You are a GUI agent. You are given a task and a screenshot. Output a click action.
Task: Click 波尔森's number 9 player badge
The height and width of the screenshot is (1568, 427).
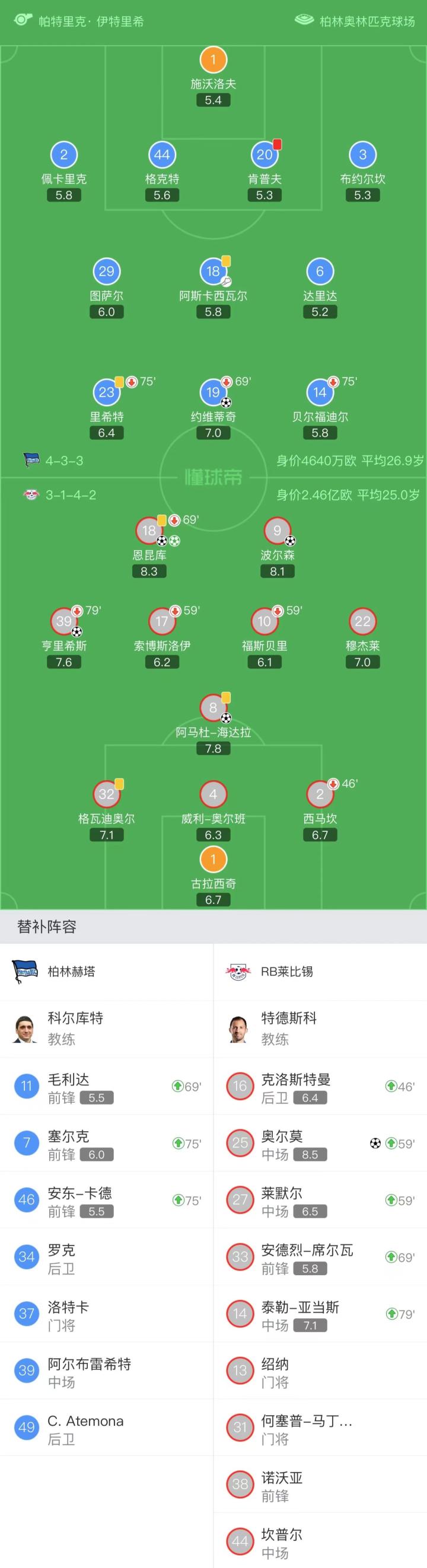tap(277, 531)
